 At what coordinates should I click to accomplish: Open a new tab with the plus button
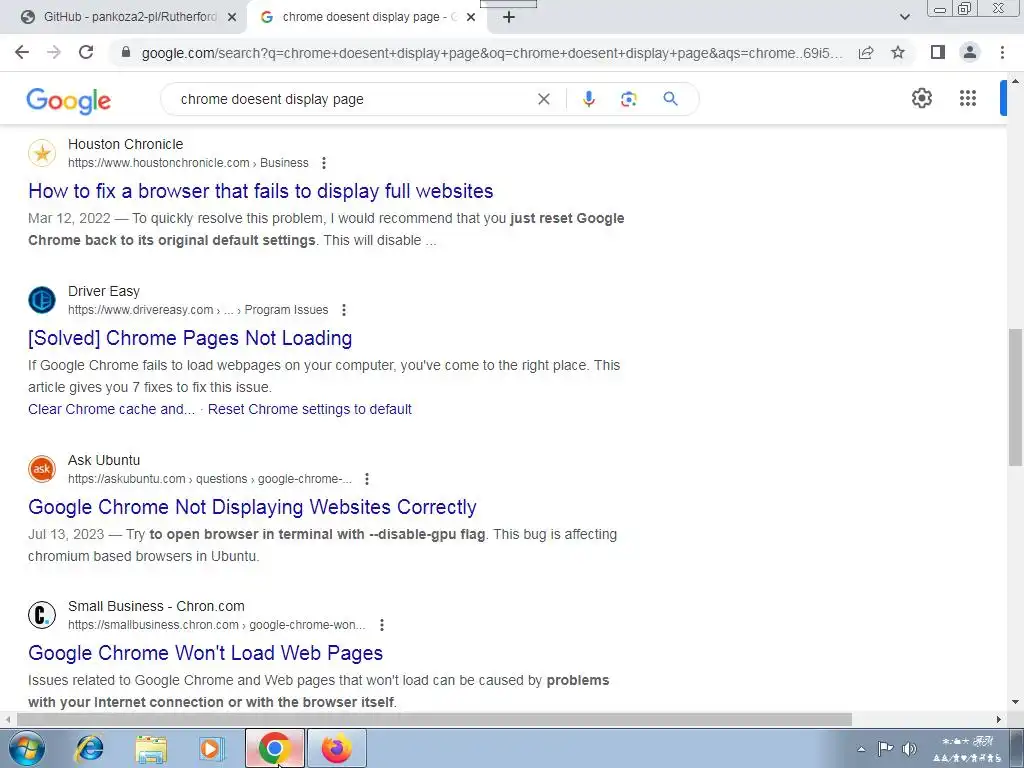(x=509, y=18)
